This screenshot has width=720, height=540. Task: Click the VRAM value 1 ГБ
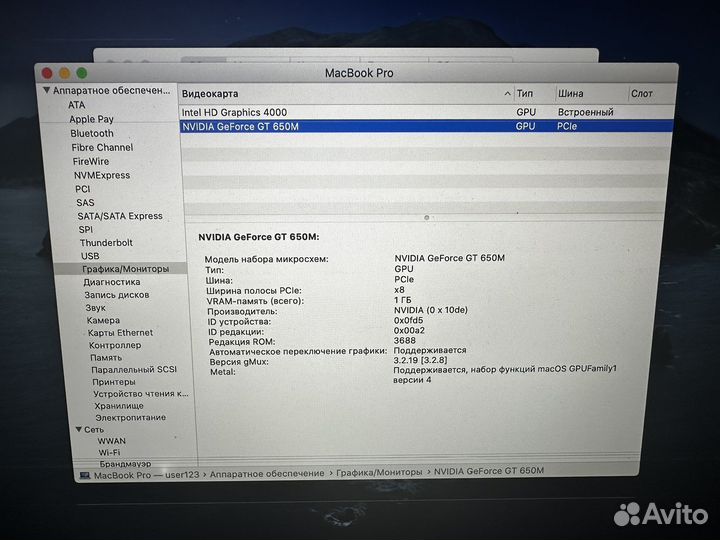(x=403, y=300)
